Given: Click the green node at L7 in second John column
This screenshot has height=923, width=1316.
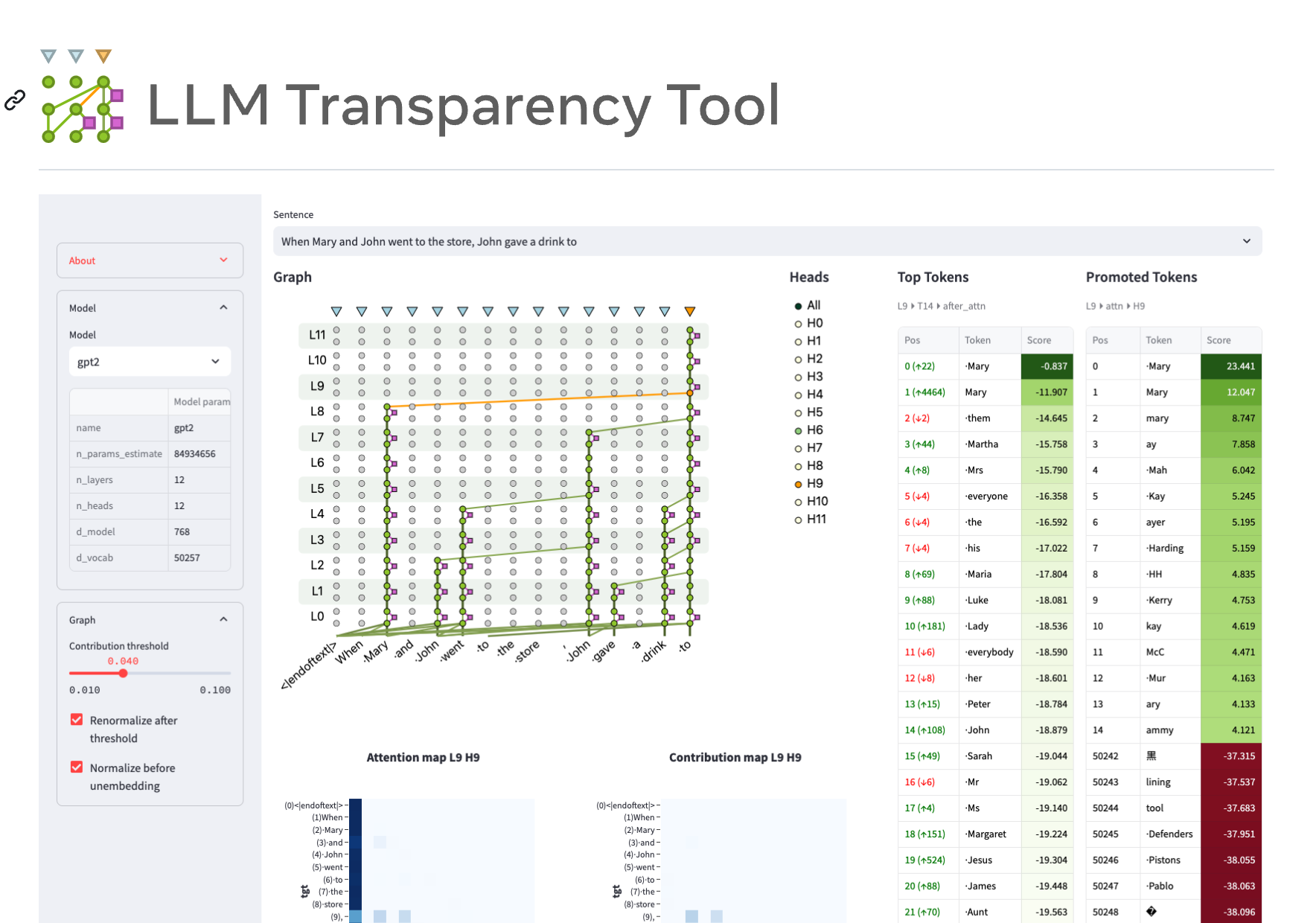Looking at the screenshot, I should [589, 432].
